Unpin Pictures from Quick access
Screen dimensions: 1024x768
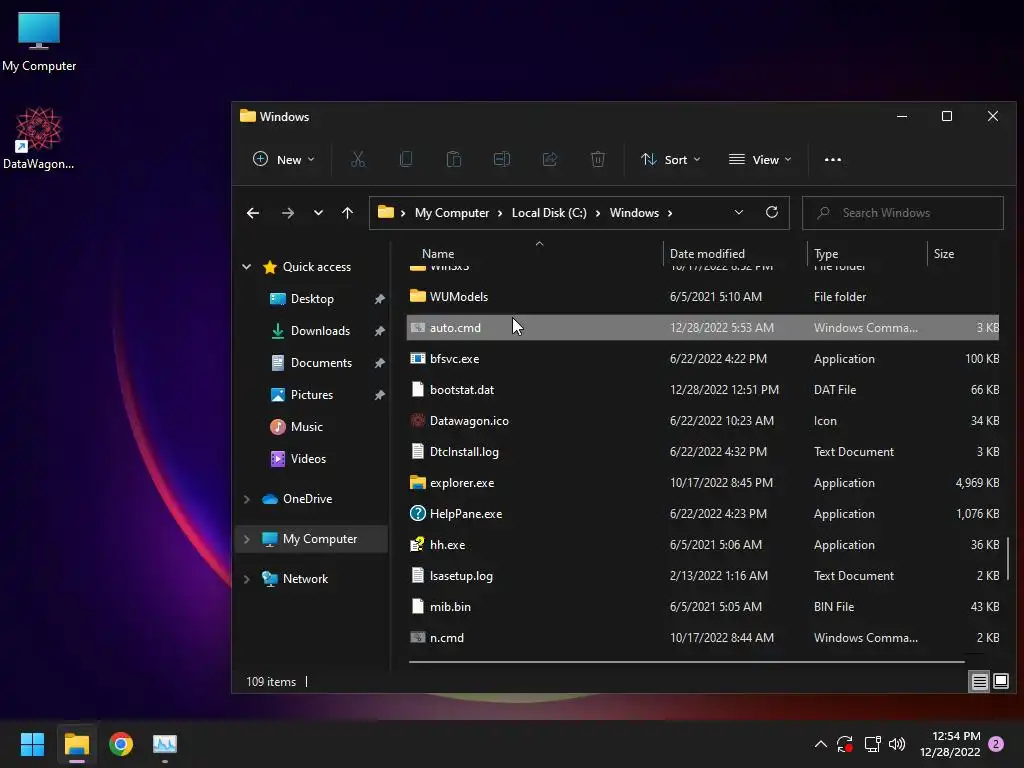point(379,395)
